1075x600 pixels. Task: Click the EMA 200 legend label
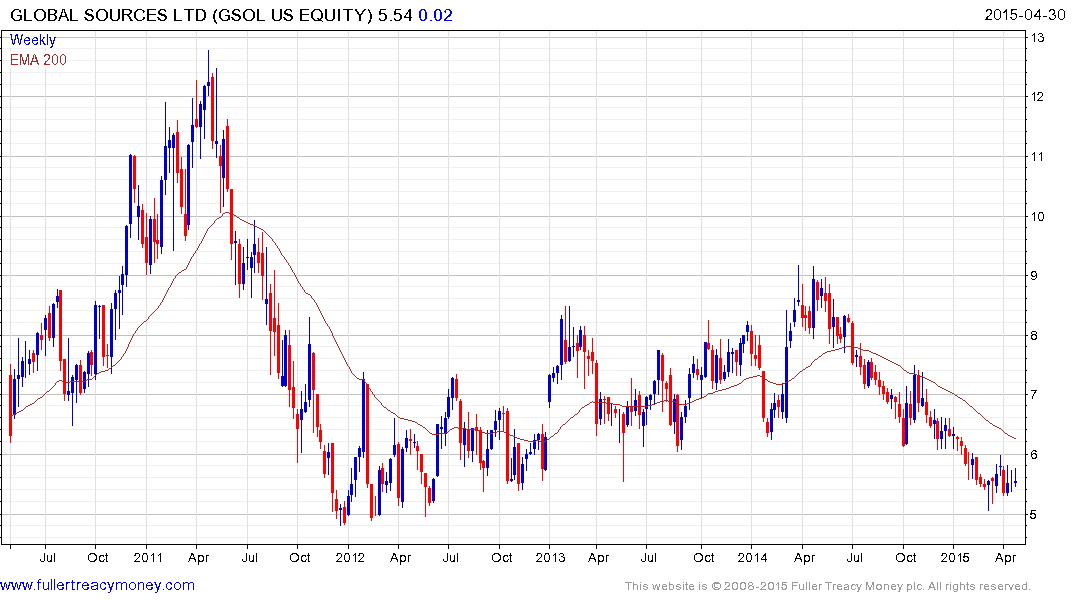pyautogui.click(x=38, y=60)
